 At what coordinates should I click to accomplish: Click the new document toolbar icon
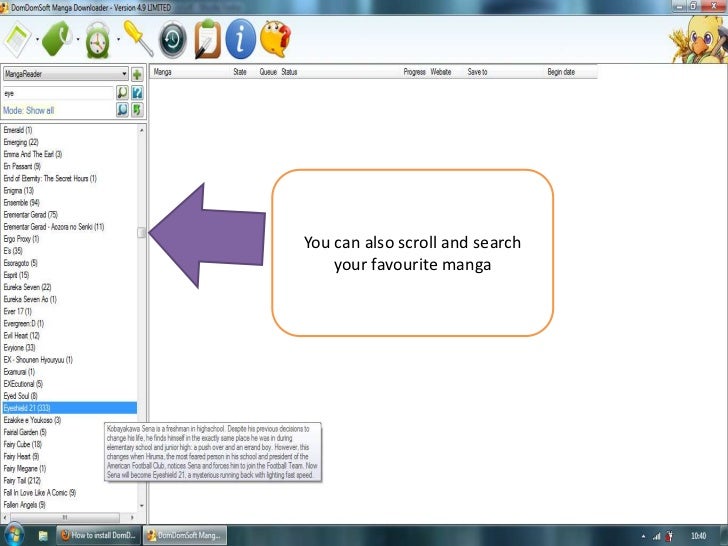pyautogui.click(x=17, y=40)
